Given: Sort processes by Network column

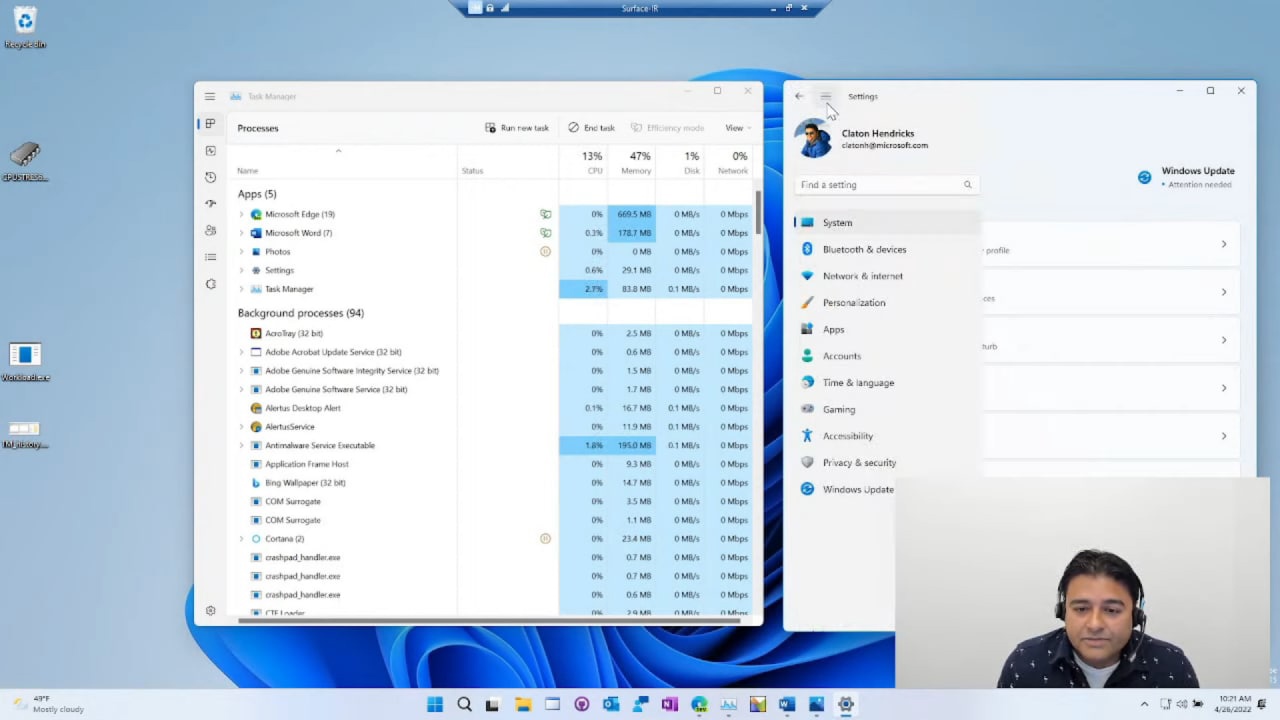Looking at the screenshot, I should tap(728, 162).
